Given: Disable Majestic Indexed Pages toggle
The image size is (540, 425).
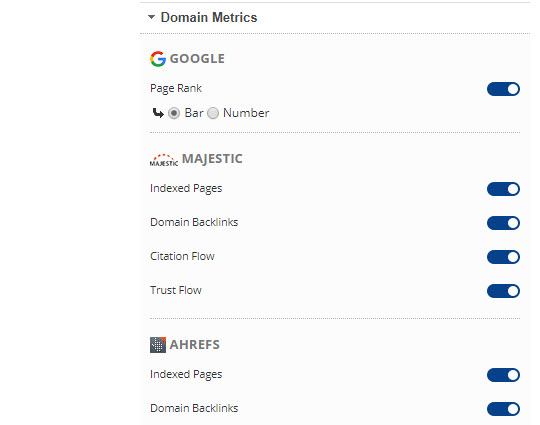Looking at the screenshot, I should [503, 189].
